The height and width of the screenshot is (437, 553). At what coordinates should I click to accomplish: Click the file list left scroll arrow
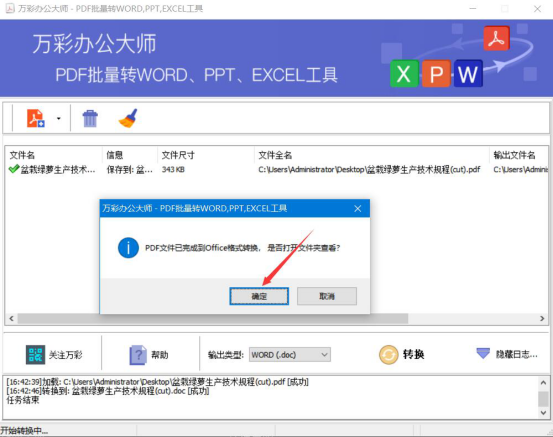(11, 318)
